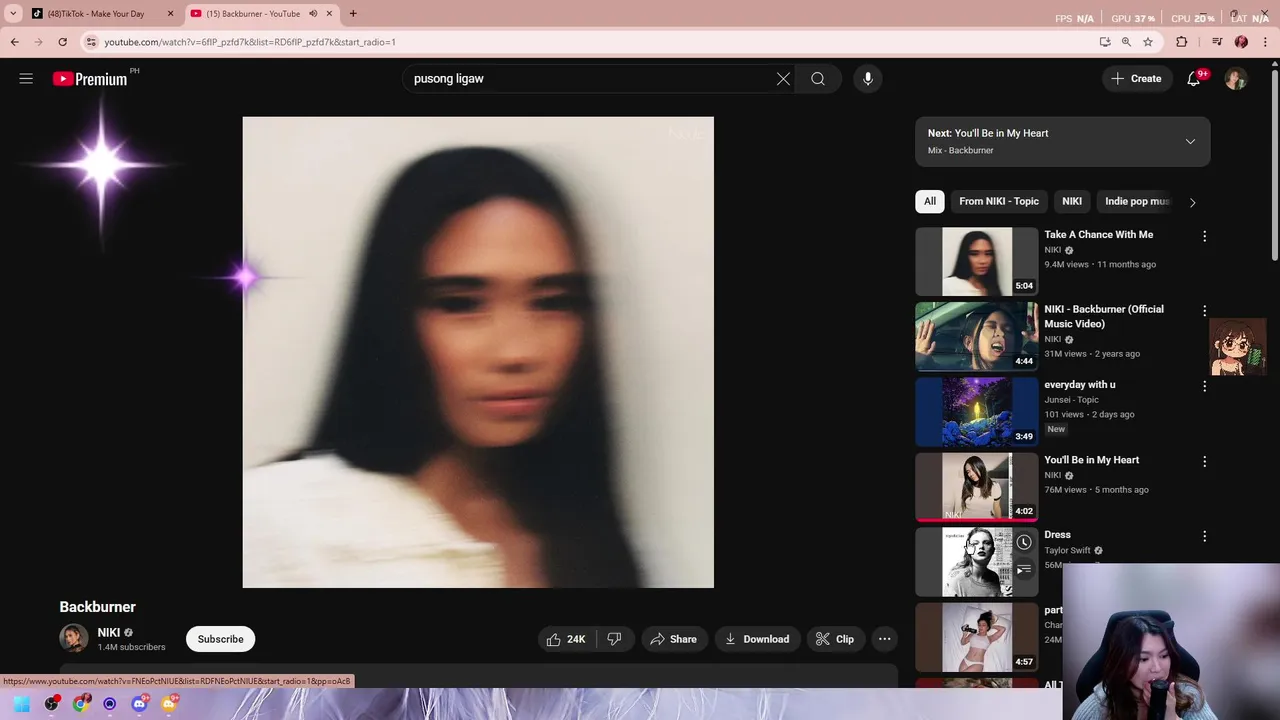Image resolution: width=1280 pixels, height=720 pixels.
Task: Select the All filter chip
Action: tap(930, 201)
